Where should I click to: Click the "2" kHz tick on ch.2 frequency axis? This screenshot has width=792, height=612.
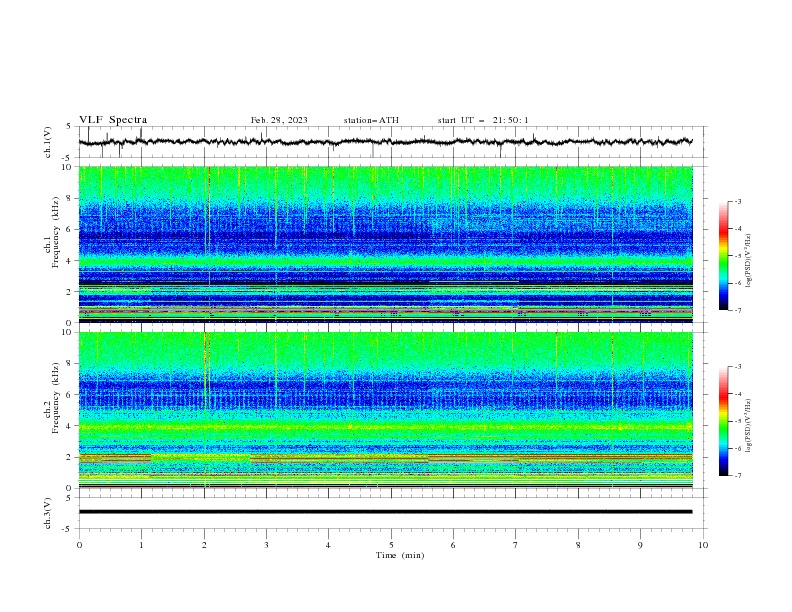point(70,457)
